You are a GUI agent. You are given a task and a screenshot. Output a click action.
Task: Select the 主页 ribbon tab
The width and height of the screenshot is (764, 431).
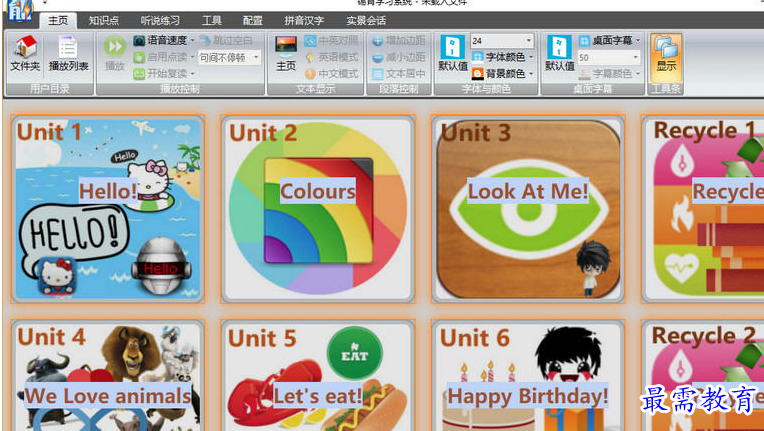tap(58, 20)
